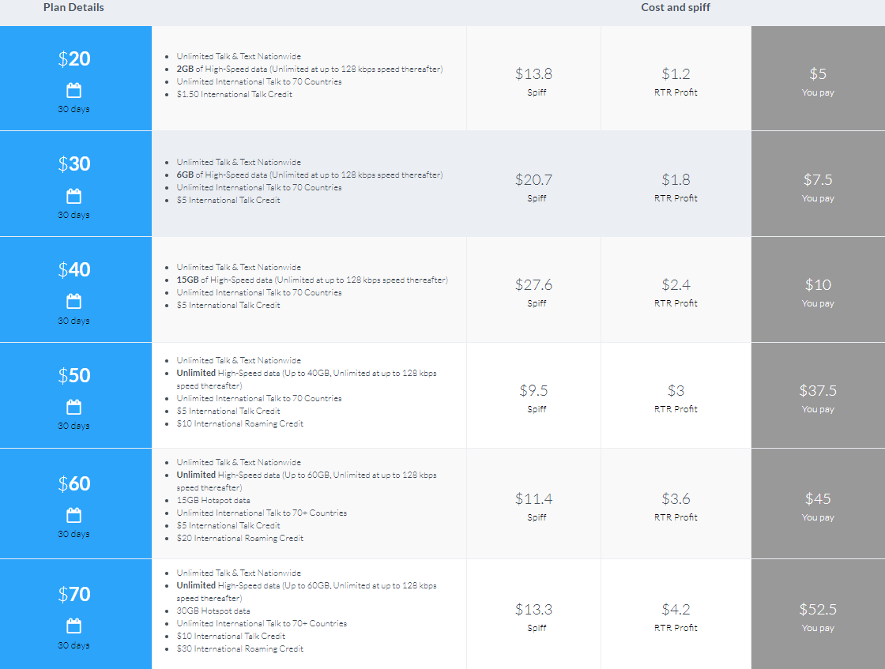Click the $52.5 You pay cell
The image size is (885, 669).
[818, 614]
